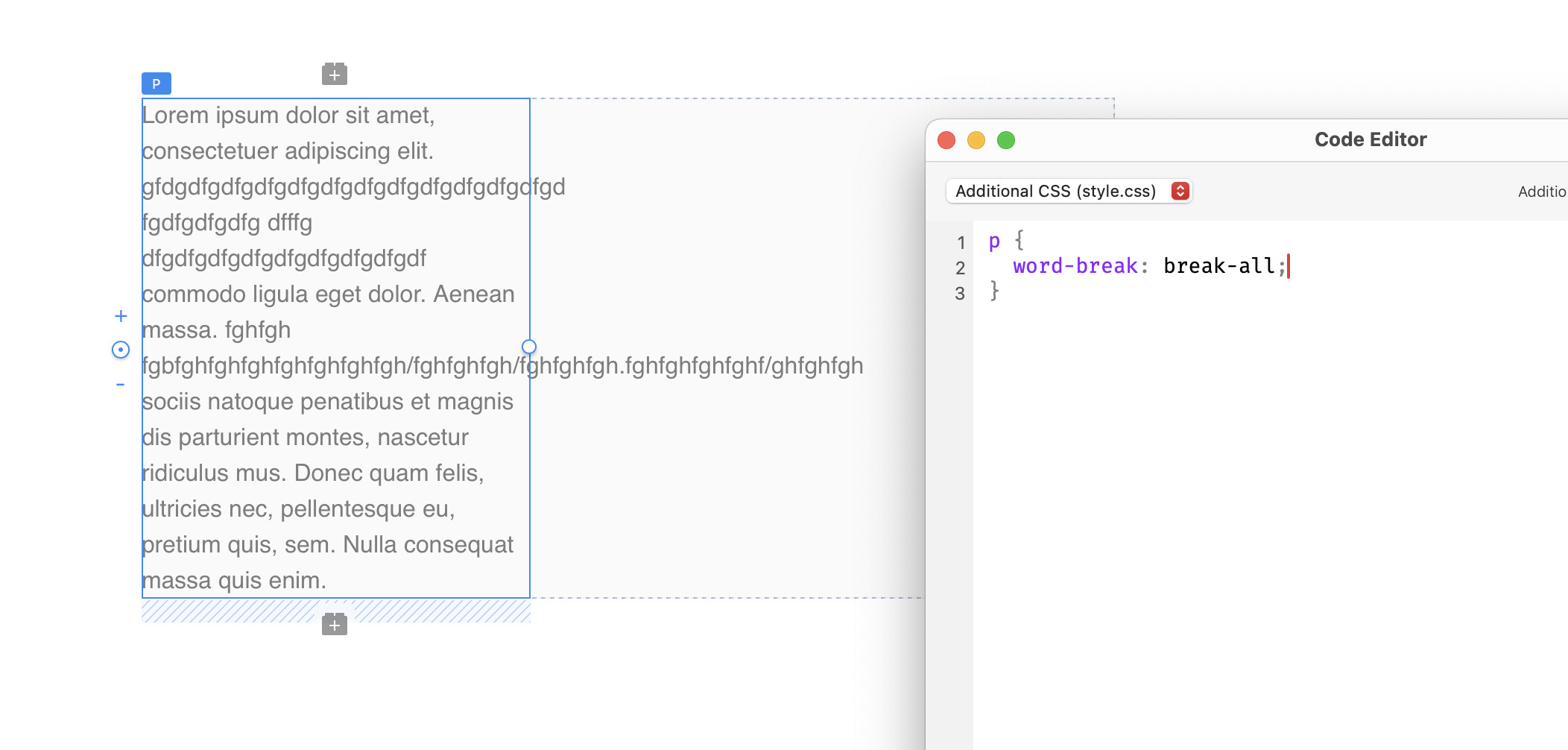Click the blue resize handle on the paragraph's right edge
The width and height of the screenshot is (1568, 750).
click(529, 346)
